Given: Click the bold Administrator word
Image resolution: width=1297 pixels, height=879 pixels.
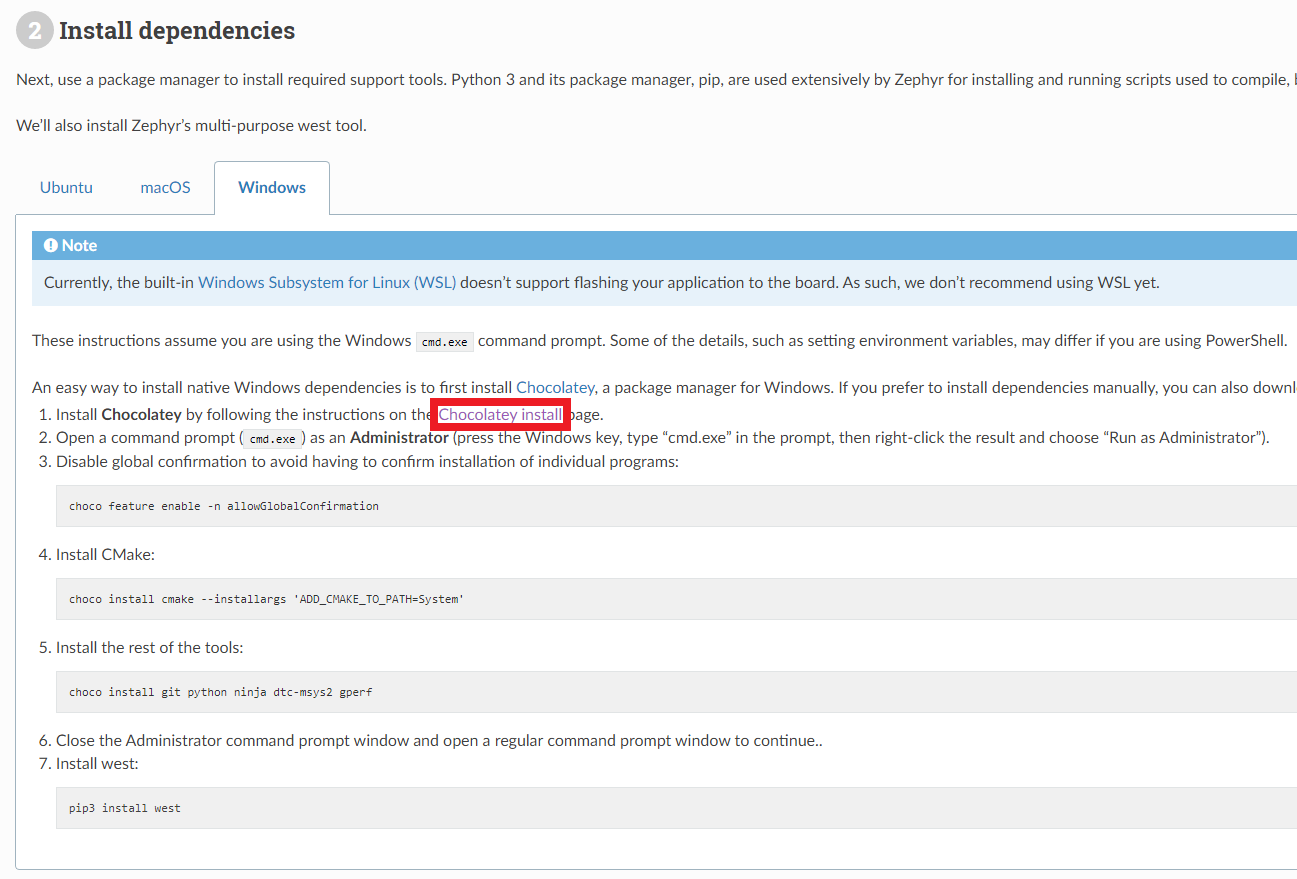Looking at the screenshot, I should click(x=399, y=437).
